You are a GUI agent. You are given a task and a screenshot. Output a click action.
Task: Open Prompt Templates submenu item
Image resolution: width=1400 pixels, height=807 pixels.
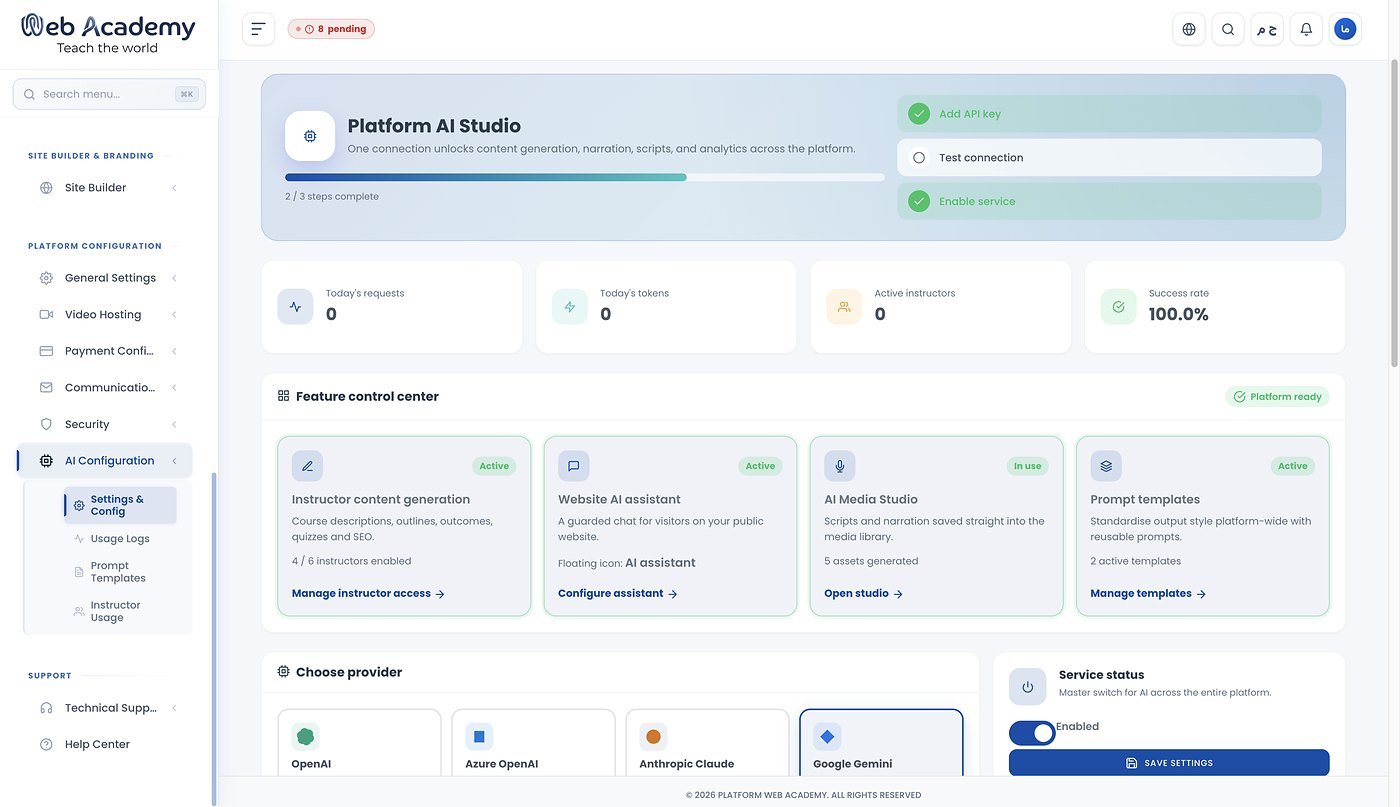click(x=120, y=572)
